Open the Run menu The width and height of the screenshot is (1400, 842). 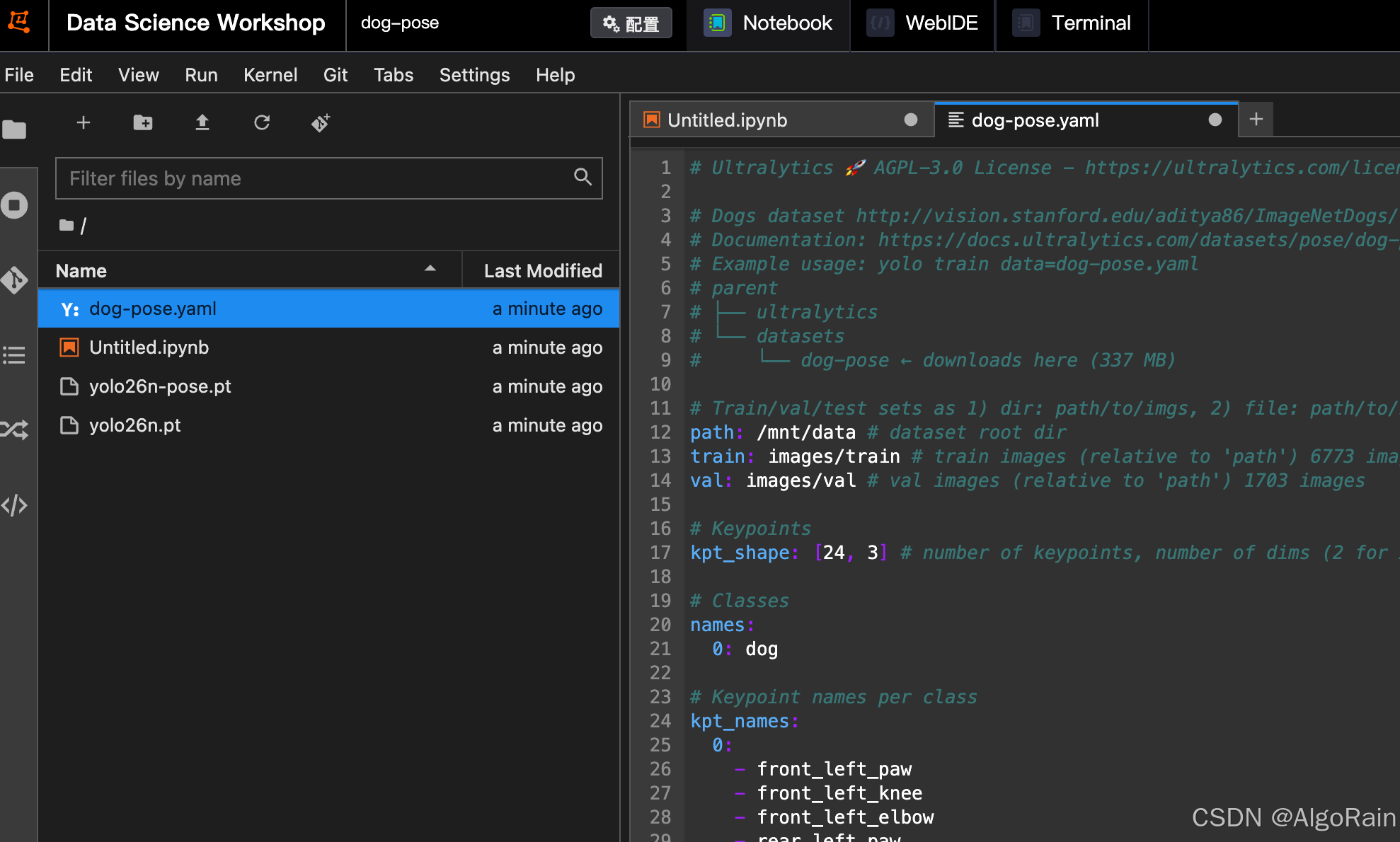201,75
